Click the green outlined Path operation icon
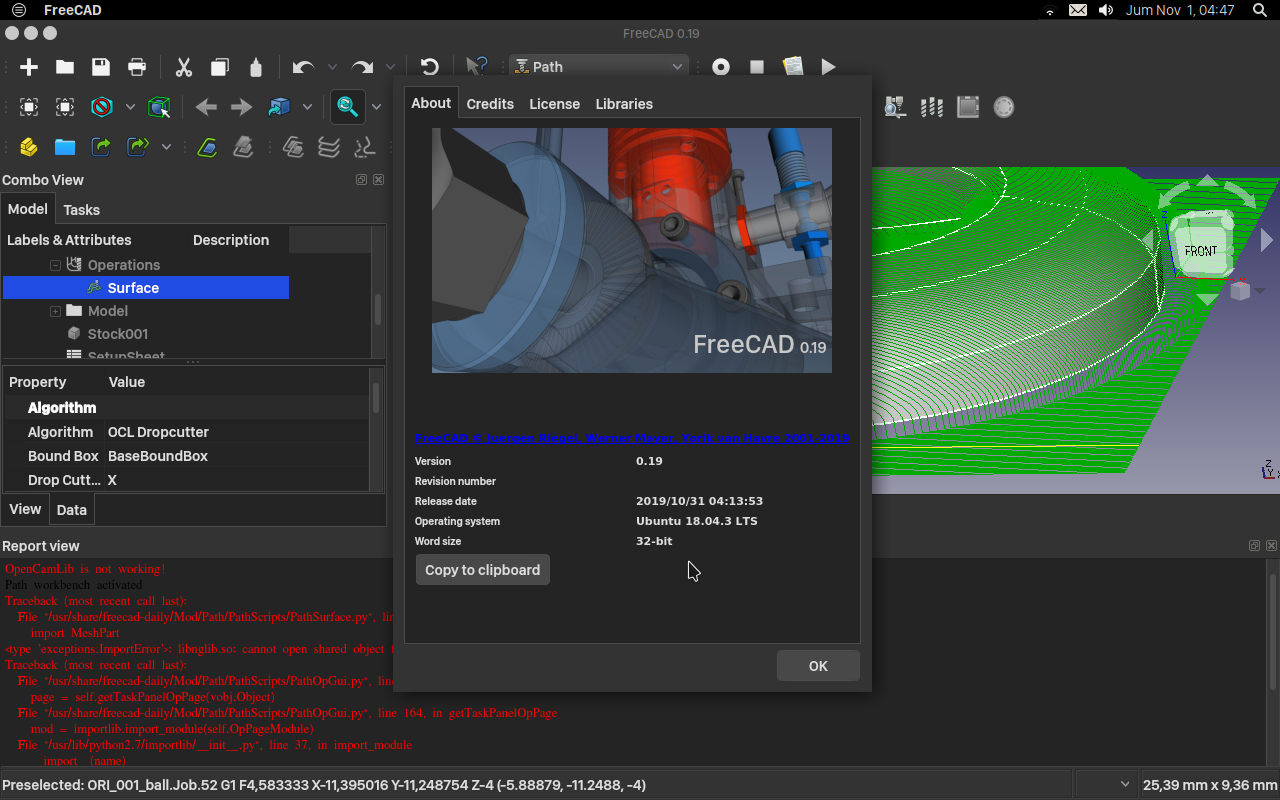 pos(207,147)
